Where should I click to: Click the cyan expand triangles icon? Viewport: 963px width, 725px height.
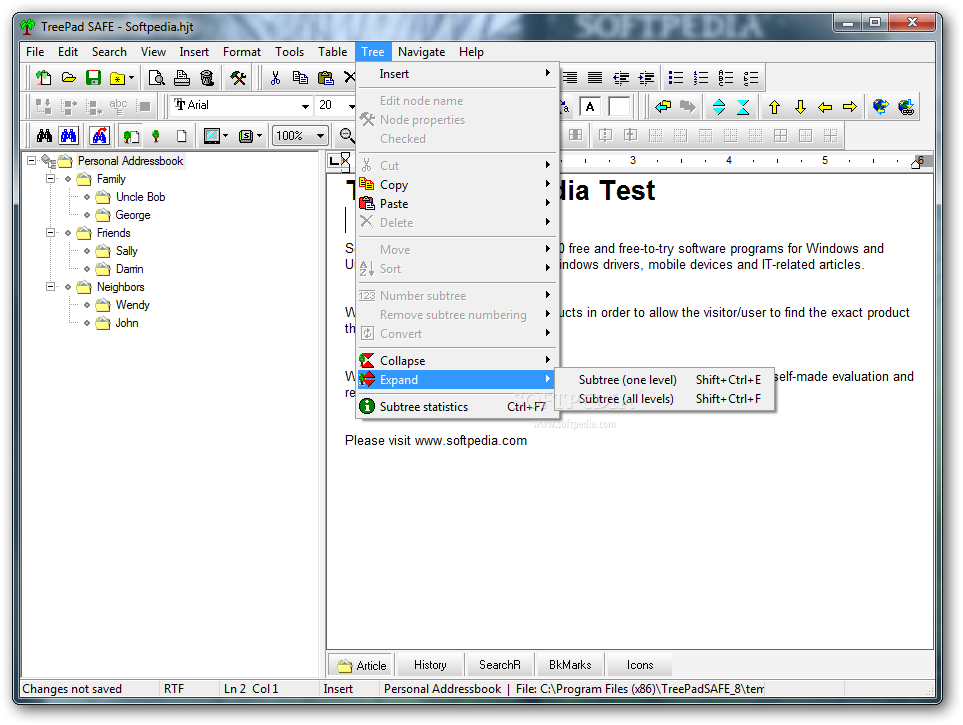pos(719,107)
